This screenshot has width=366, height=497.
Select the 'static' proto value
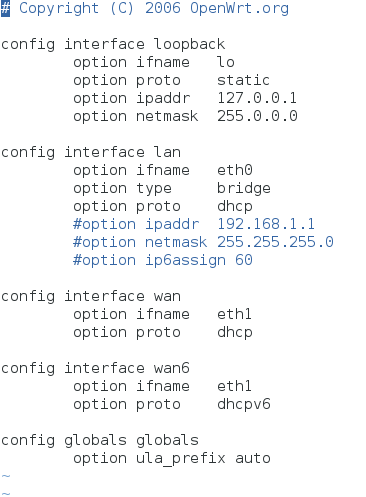[x=243, y=80]
